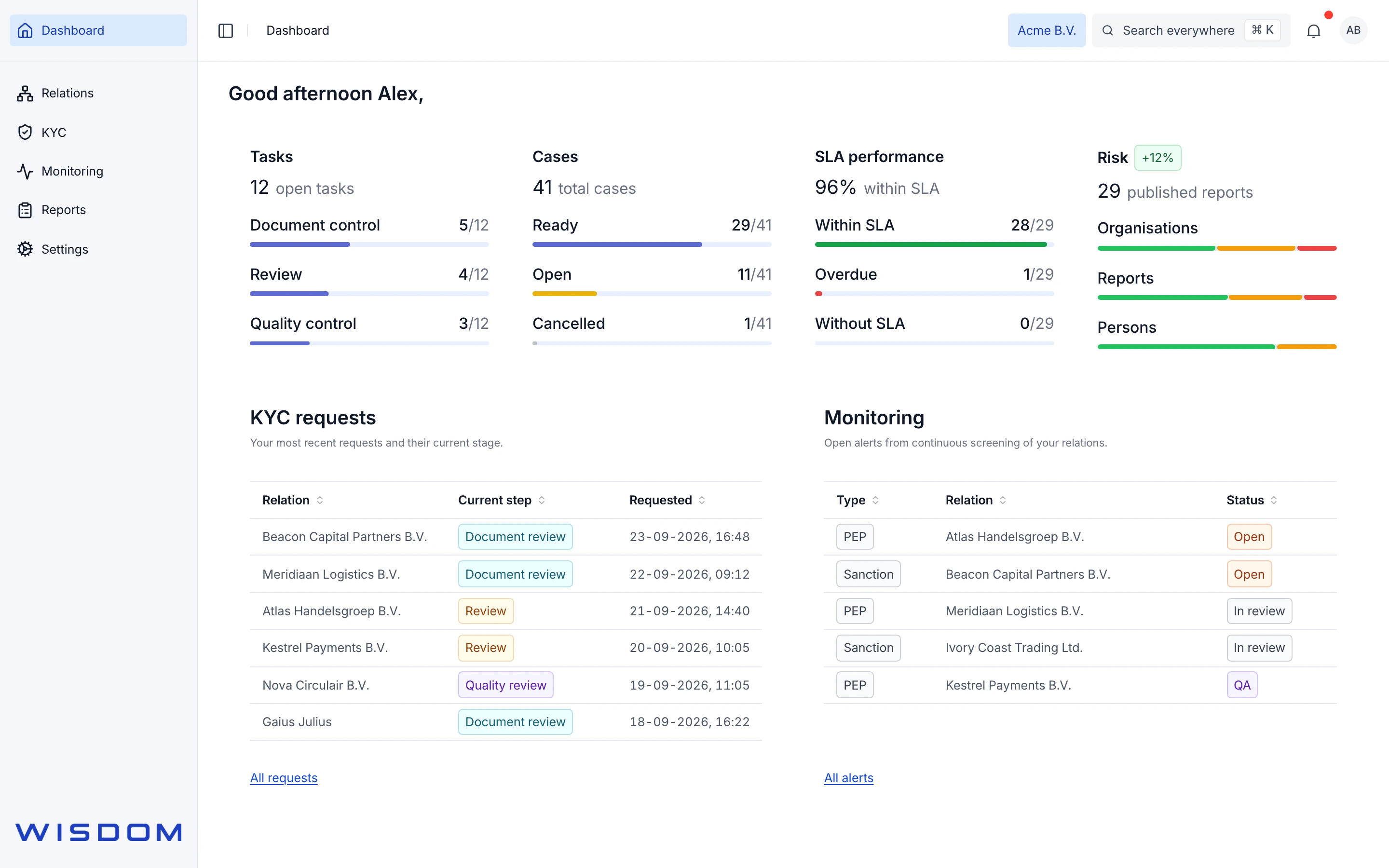Click the 21-09-2026, 14:40 requested date
This screenshot has height=868, width=1389.
click(689, 611)
